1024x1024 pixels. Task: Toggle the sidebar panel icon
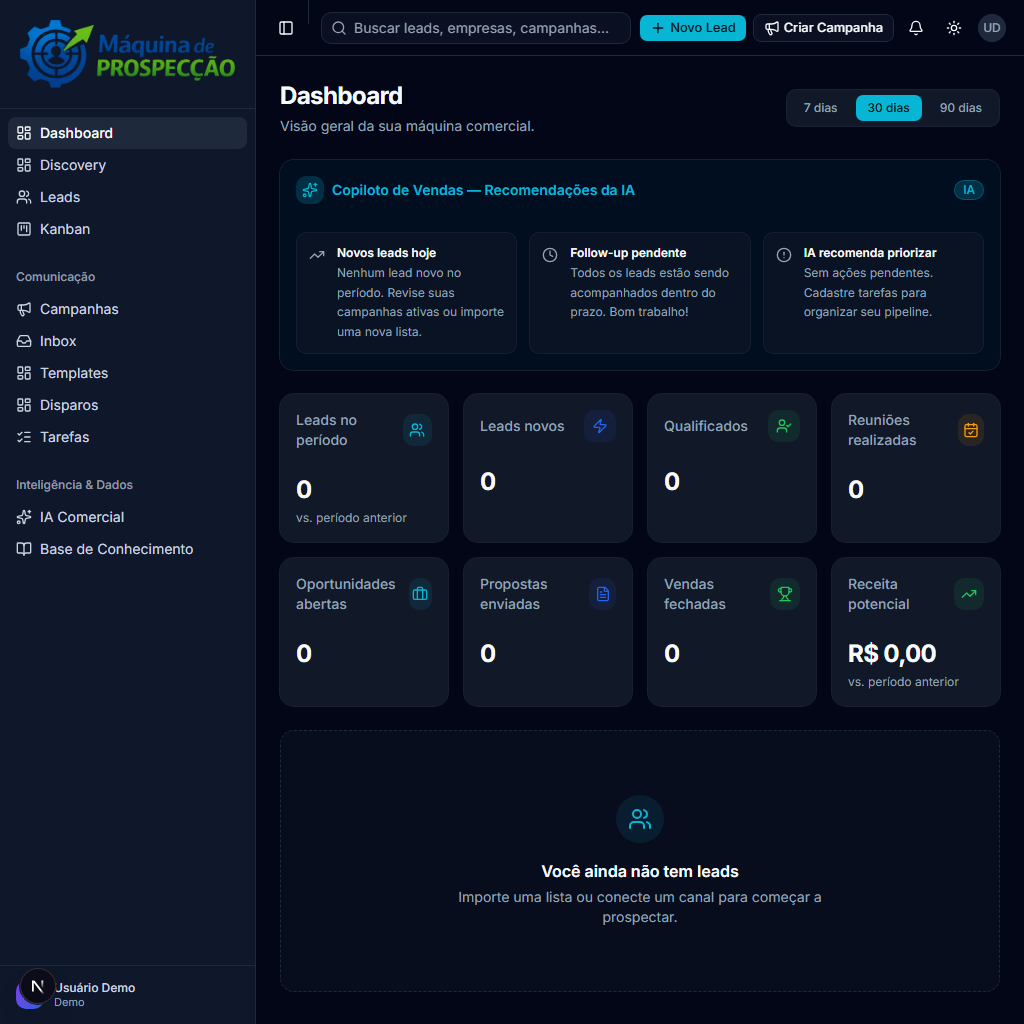(x=286, y=28)
